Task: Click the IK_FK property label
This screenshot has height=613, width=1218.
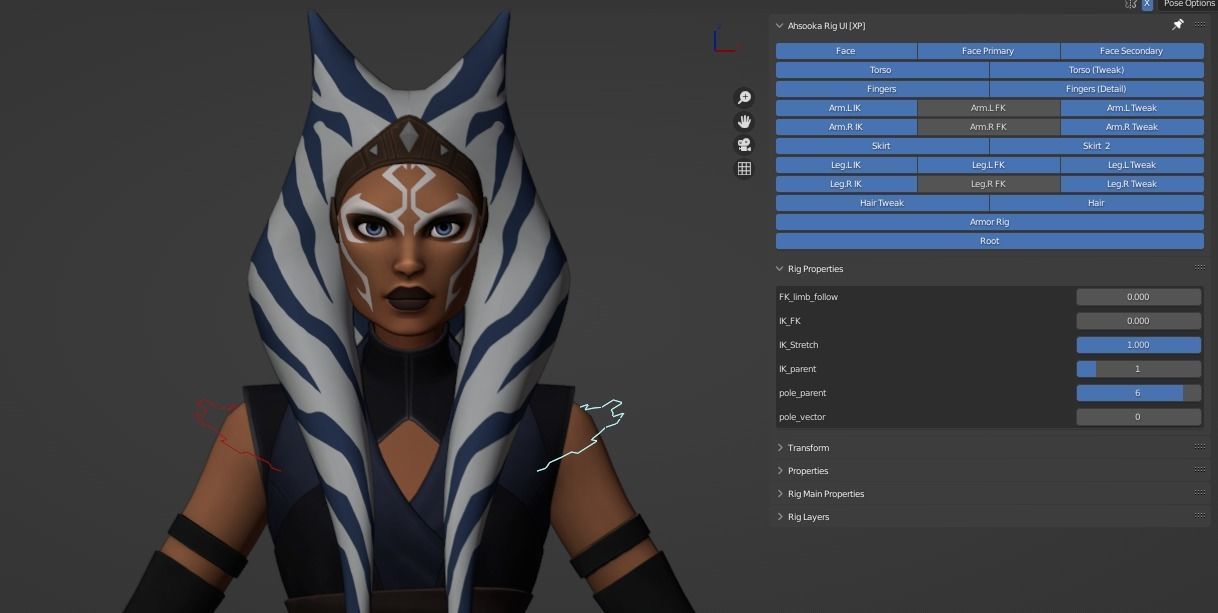Action: pyautogui.click(x=790, y=321)
